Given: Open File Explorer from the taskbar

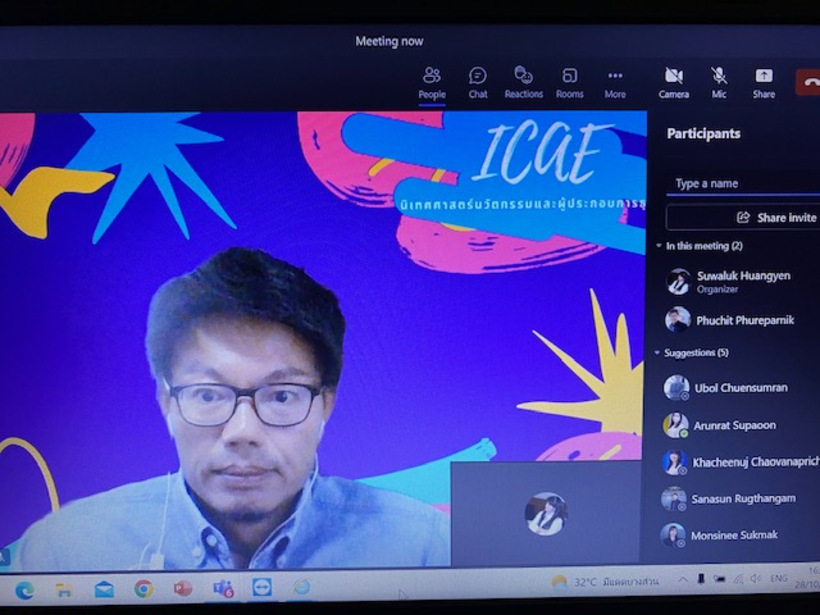Looking at the screenshot, I should 64,588.
